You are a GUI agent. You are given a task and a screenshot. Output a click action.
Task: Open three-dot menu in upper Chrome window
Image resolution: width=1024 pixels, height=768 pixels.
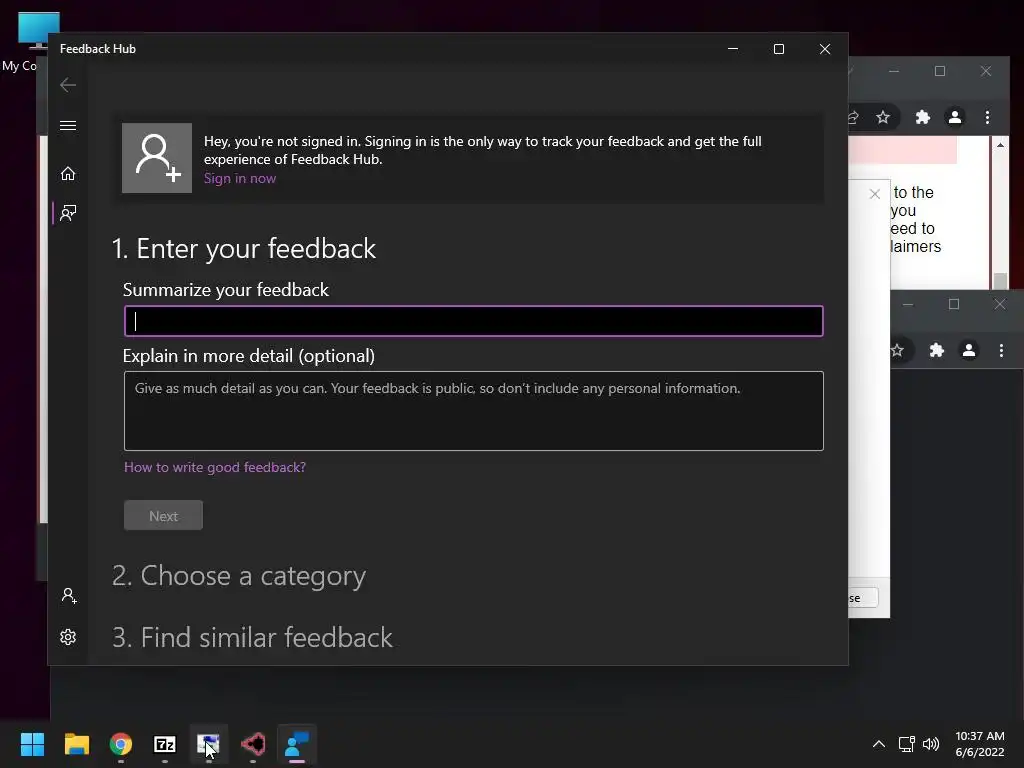(x=987, y=118)
